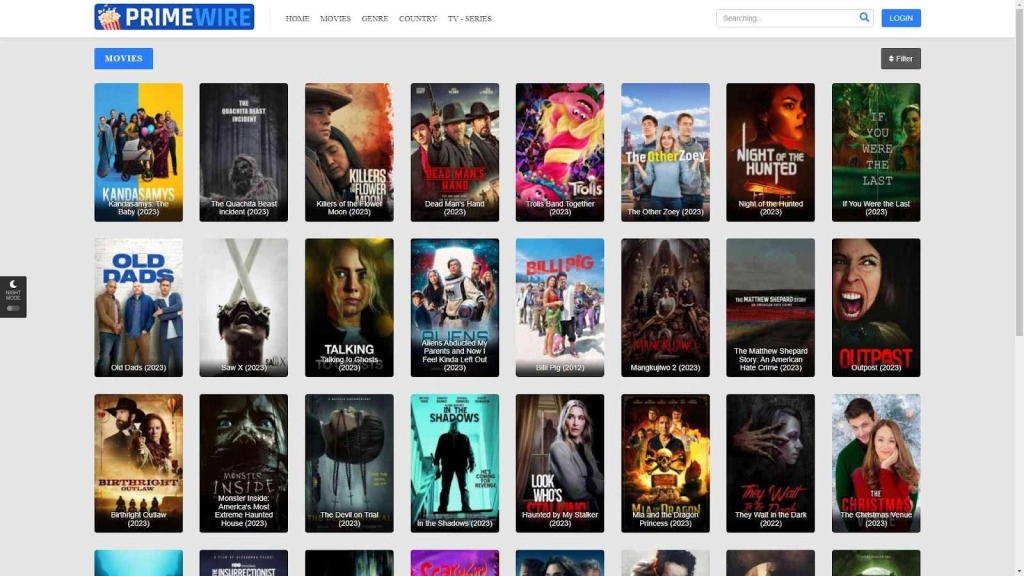
Task: Open Killers of the Flower Moon poster
Action: click(349, 150)
